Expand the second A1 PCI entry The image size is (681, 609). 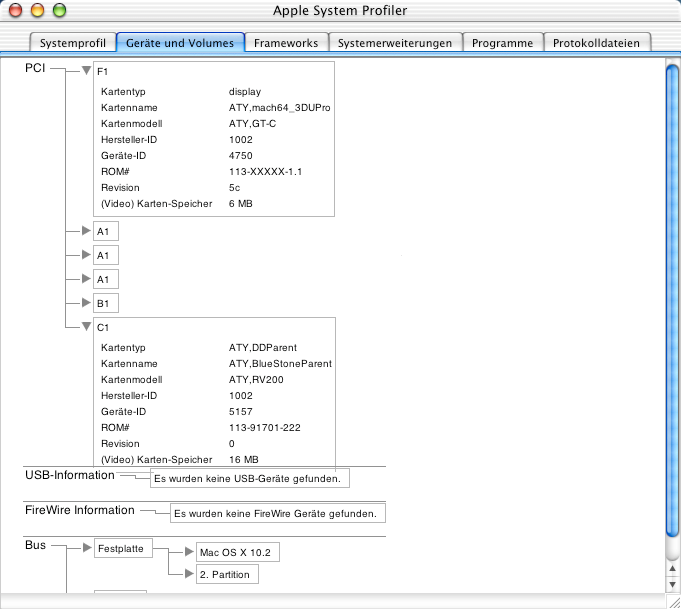coord(86,255)
